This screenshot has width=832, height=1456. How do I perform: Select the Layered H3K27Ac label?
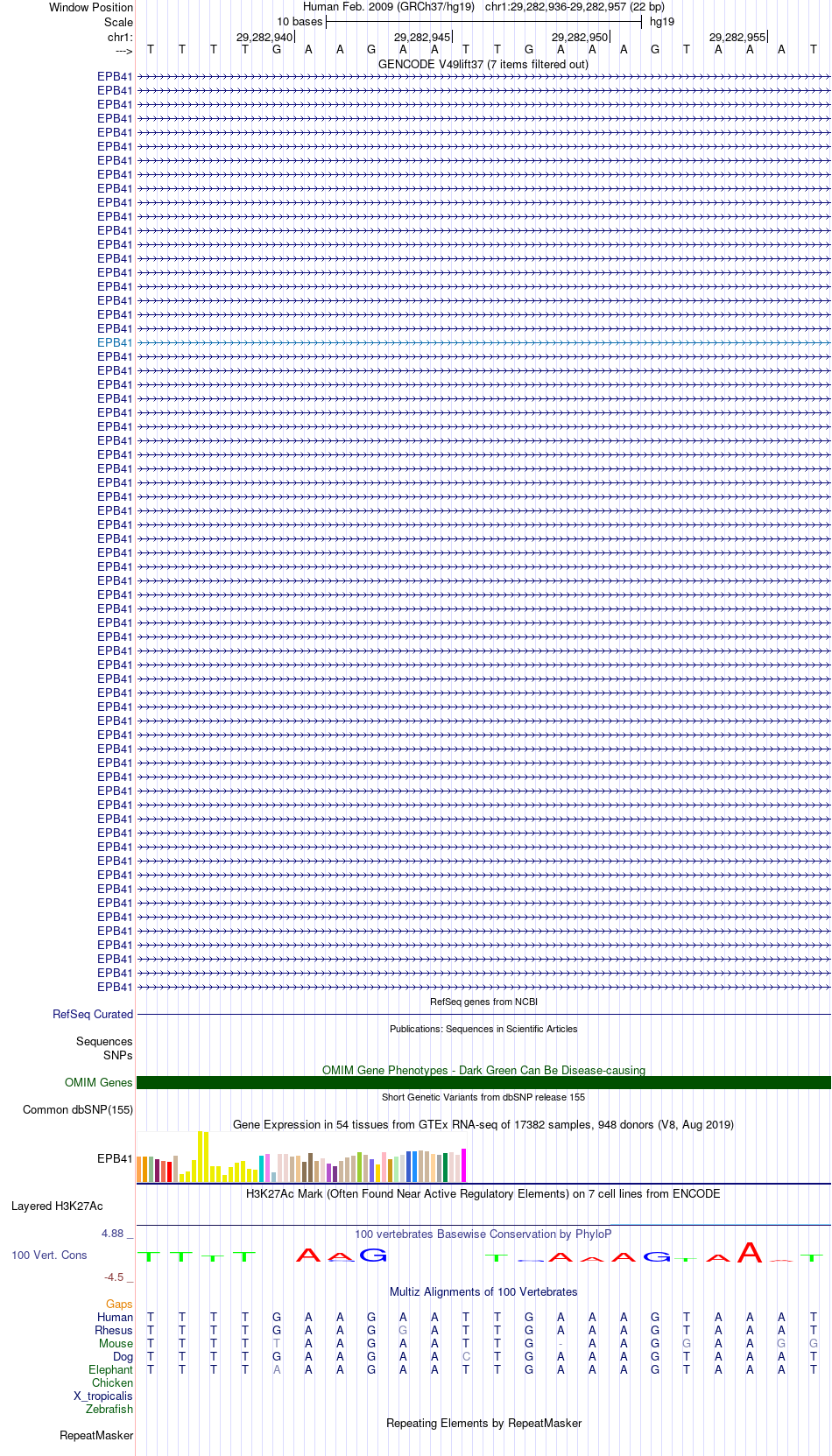coord(57,1206)
